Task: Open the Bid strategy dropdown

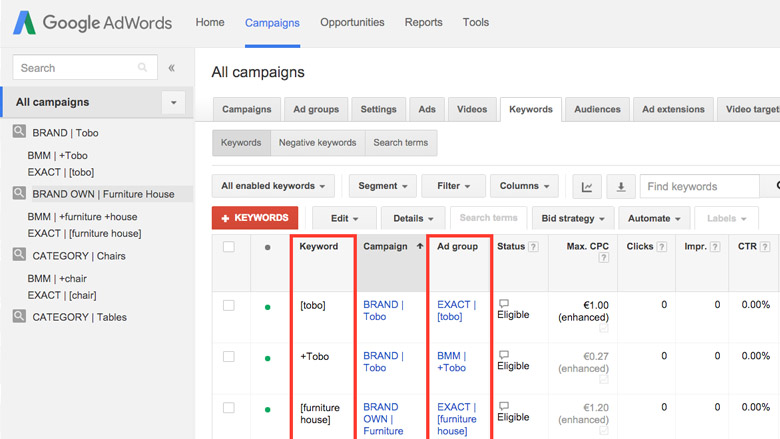Action: click(573, 218)
